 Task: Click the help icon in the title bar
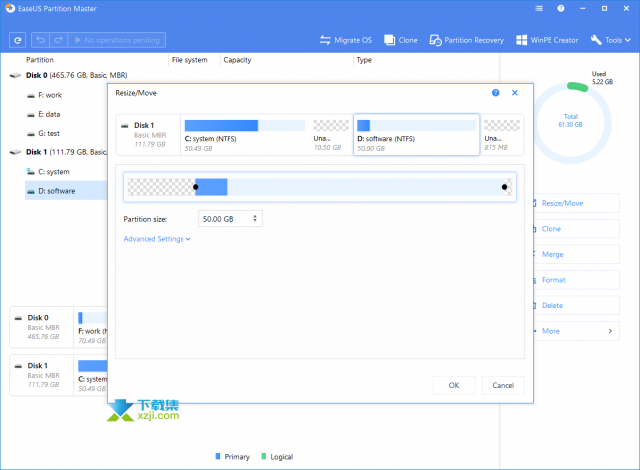(x=561, y=8)
